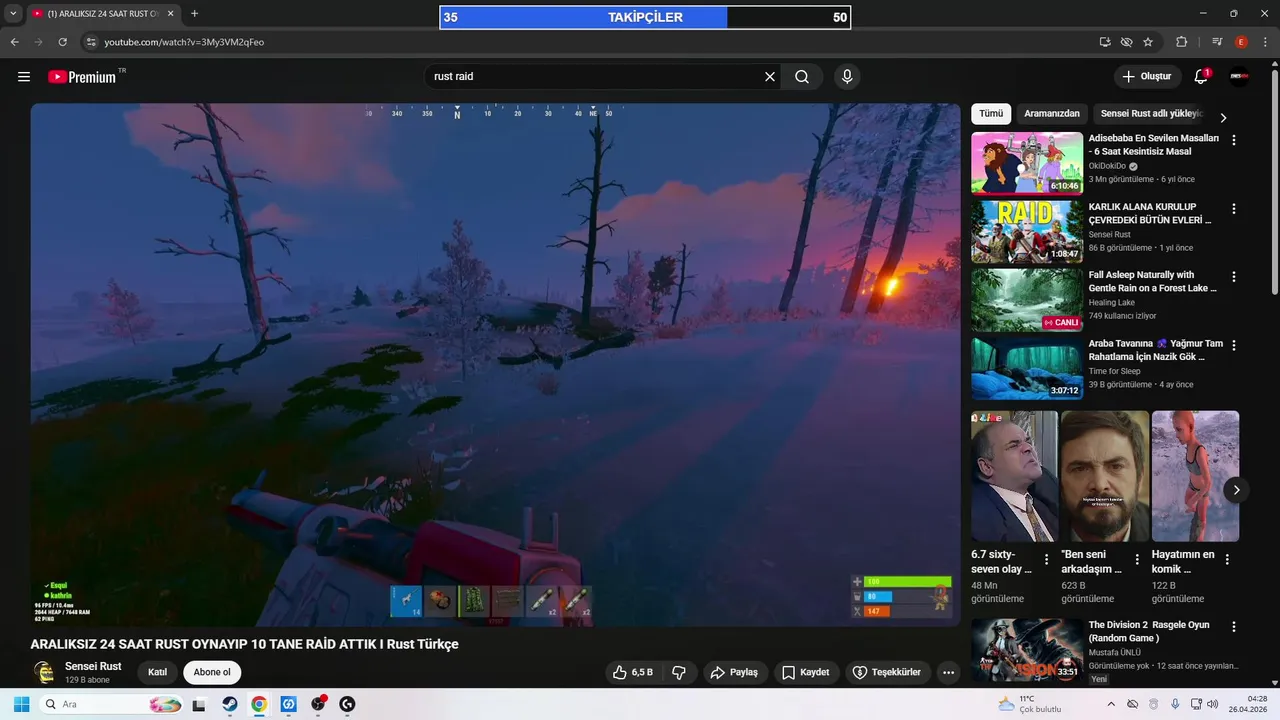Open volume control in system tray

1212,704
